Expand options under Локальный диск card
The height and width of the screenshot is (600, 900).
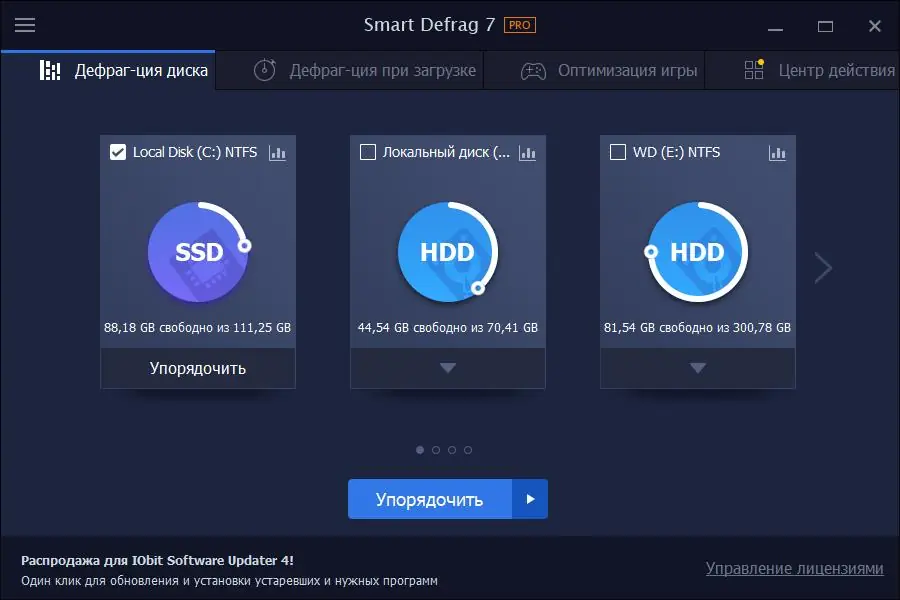[x=447, y=368]
